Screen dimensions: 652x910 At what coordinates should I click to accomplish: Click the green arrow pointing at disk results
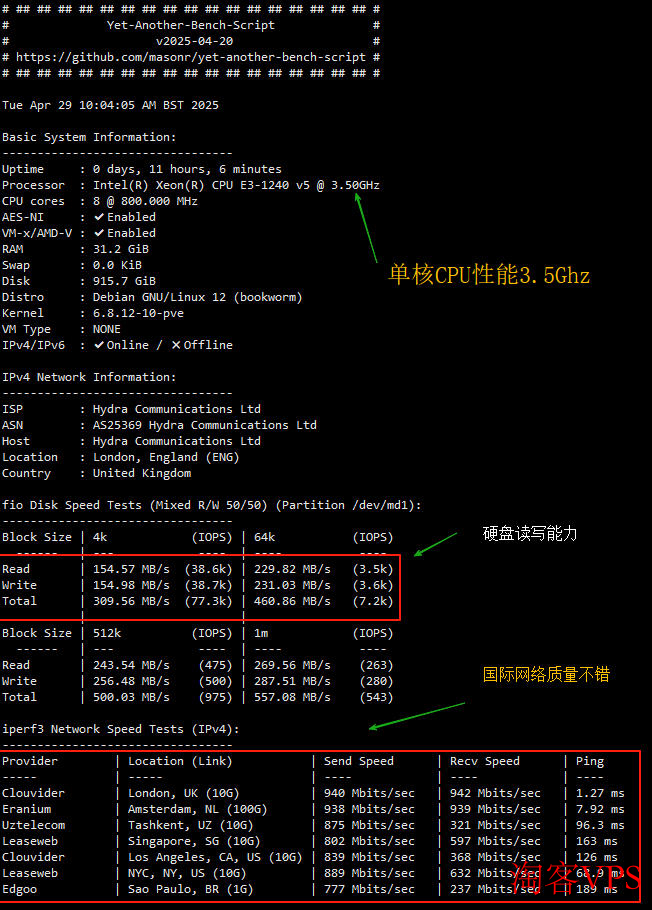tap(435, 543)
